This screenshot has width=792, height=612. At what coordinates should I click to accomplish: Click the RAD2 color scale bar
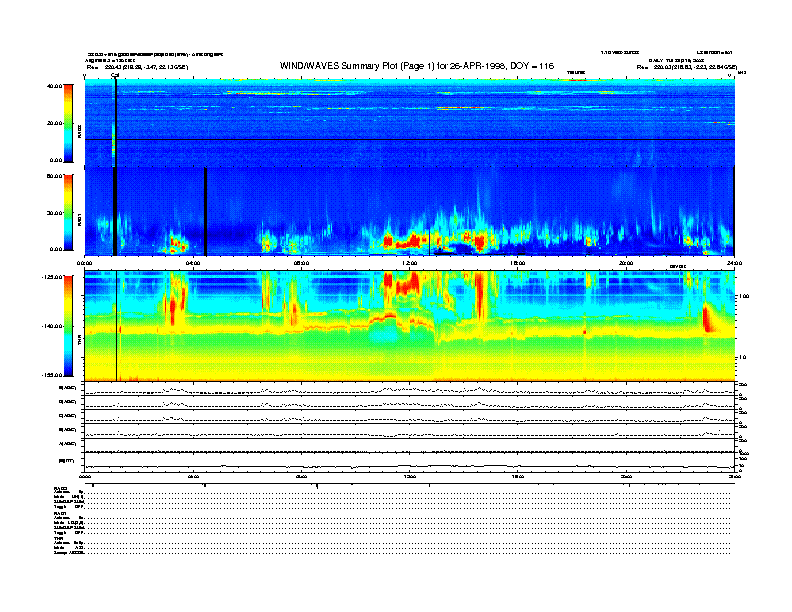[68, 123]
